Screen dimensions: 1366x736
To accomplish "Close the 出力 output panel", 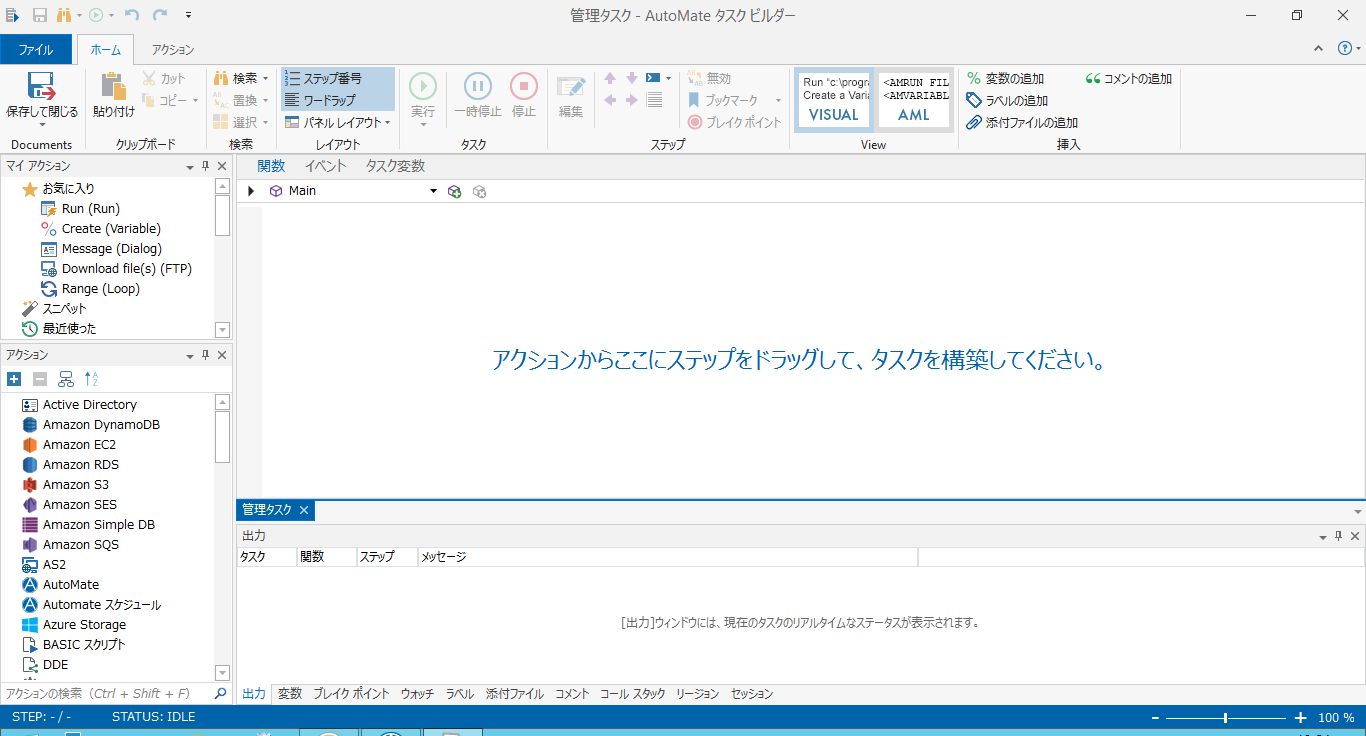I will 1355,536.
